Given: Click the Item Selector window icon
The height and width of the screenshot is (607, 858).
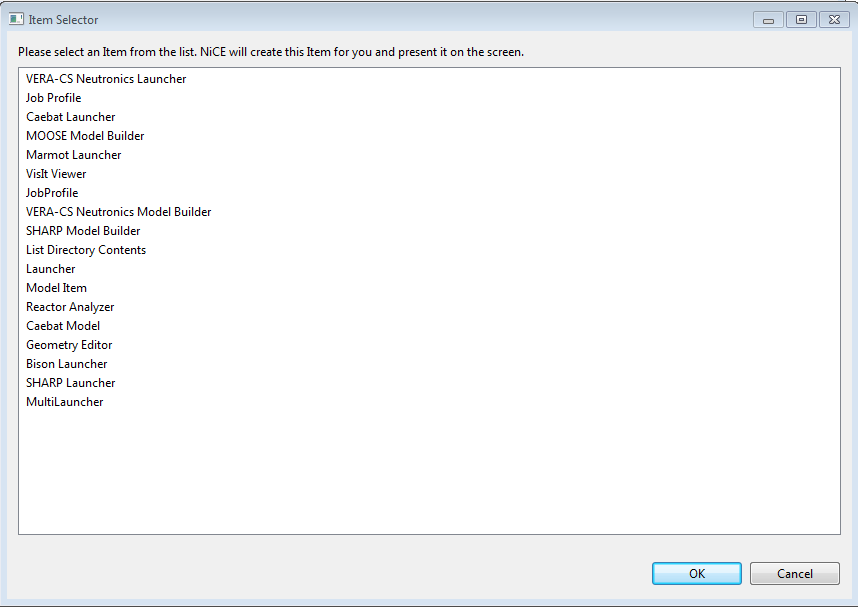Looking at the screenshot, I should 16,19.
